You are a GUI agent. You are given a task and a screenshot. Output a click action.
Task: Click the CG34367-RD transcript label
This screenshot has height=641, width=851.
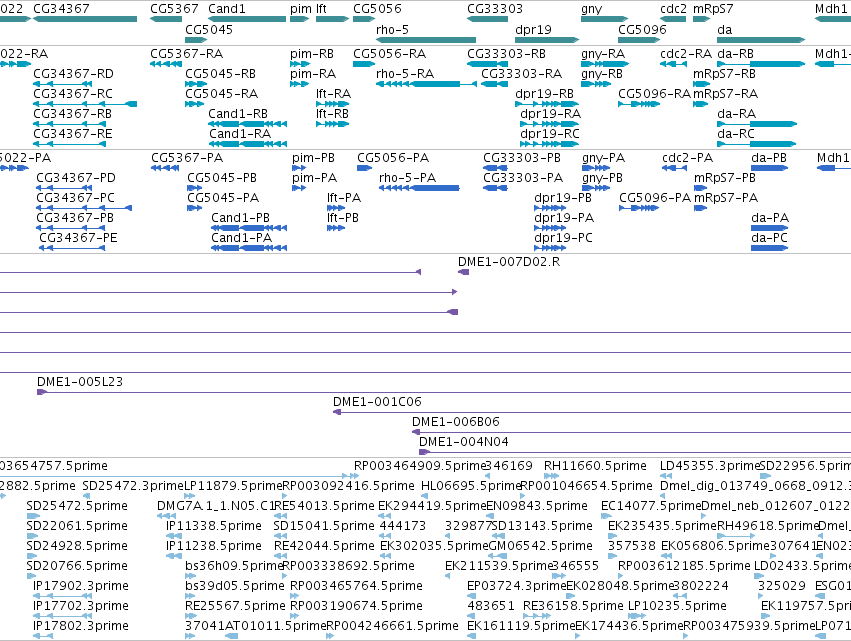tap(73, 74)
